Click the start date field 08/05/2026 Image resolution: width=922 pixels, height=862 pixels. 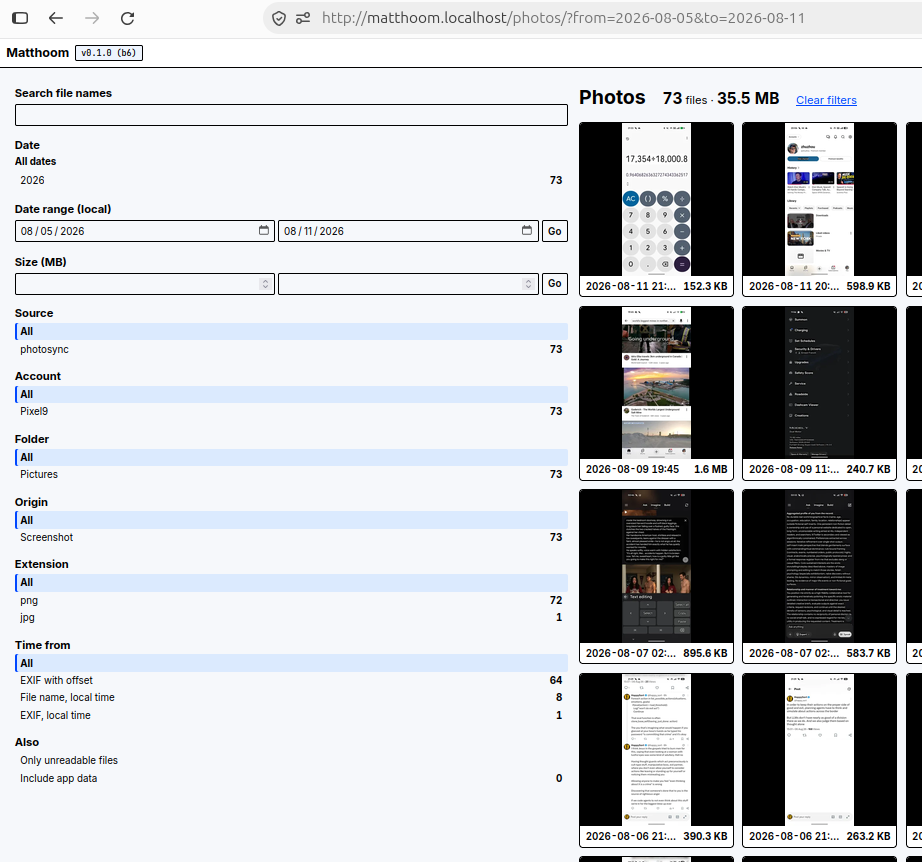click(x=145, y=231)
